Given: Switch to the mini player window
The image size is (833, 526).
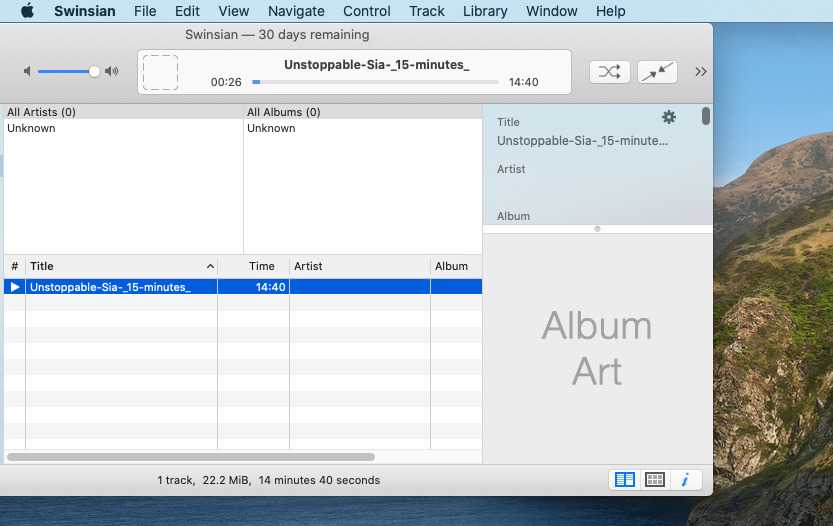Looking at the screenshot, I should pos(657,71).
